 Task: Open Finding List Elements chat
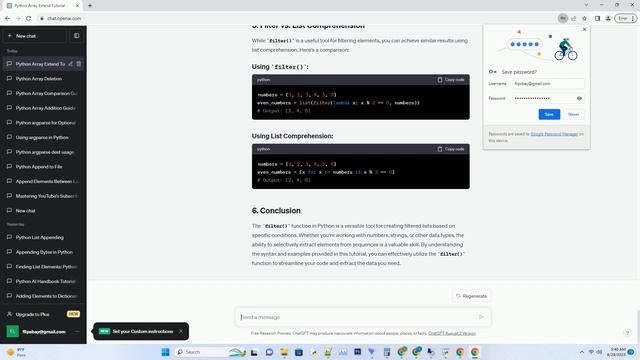[x=43, y=267]
